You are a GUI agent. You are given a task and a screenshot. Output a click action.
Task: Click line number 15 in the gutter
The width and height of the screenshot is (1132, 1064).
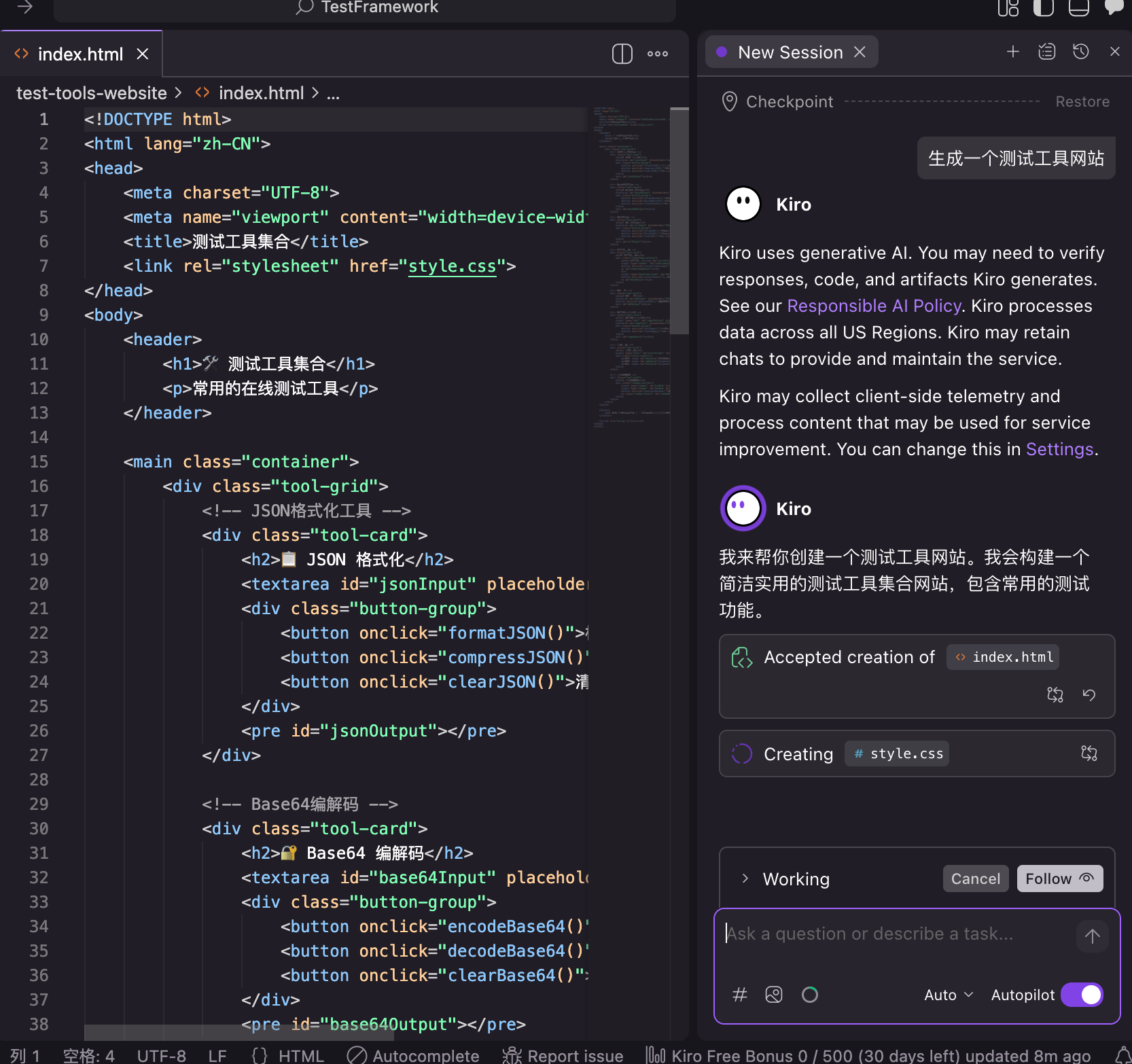tap(39, 461)
